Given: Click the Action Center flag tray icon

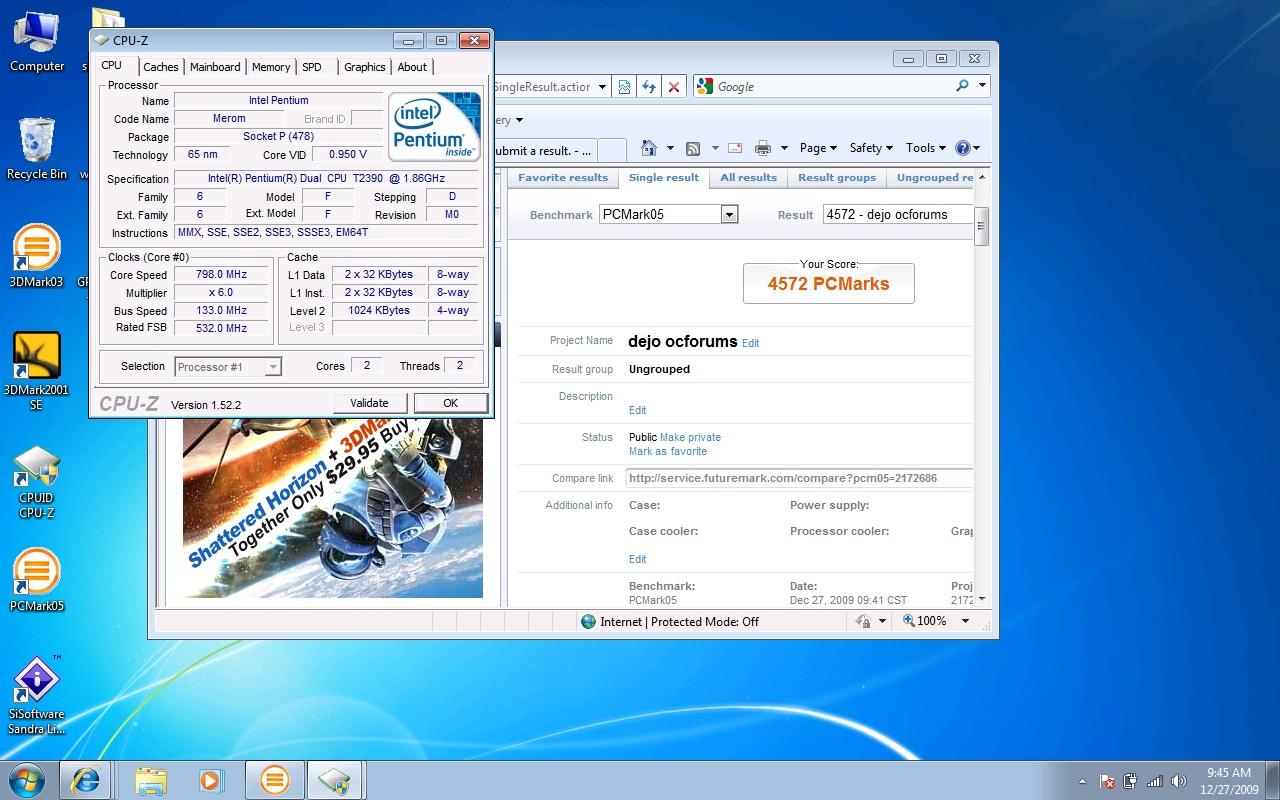Looking at the screenshot, I should (1107, 781).
